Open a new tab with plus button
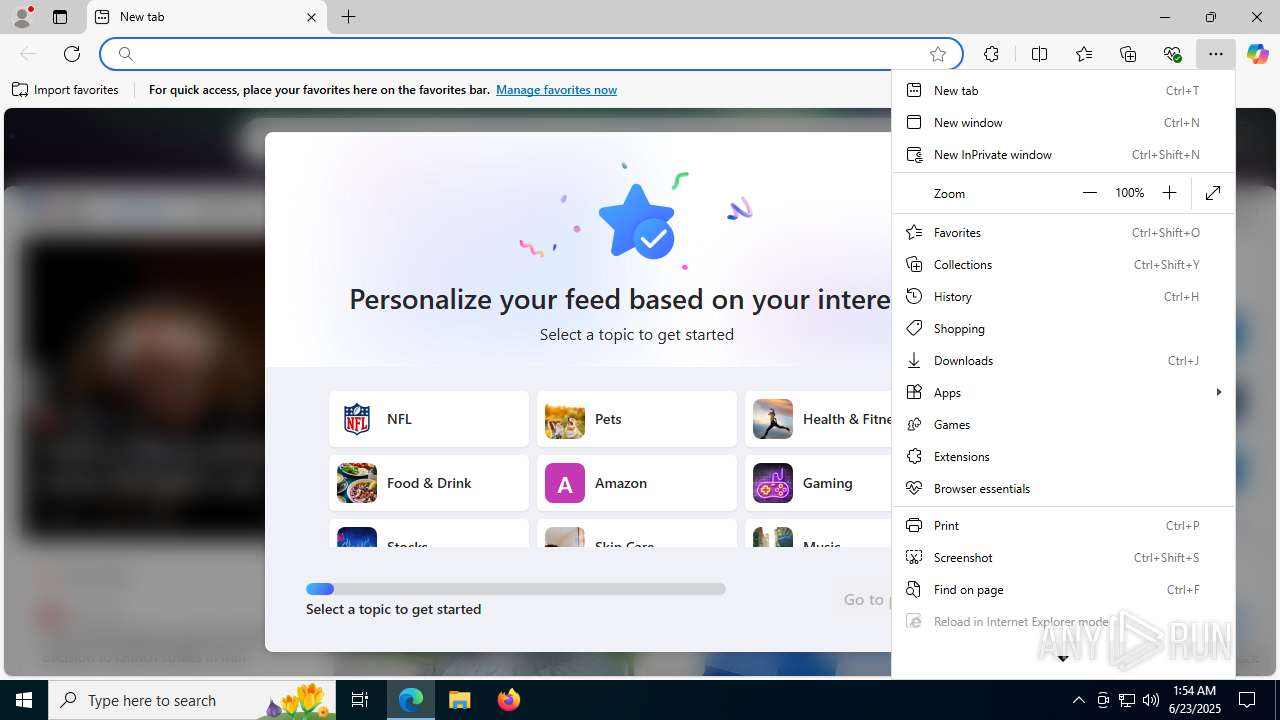1280x720 pixels. point(348,17)
